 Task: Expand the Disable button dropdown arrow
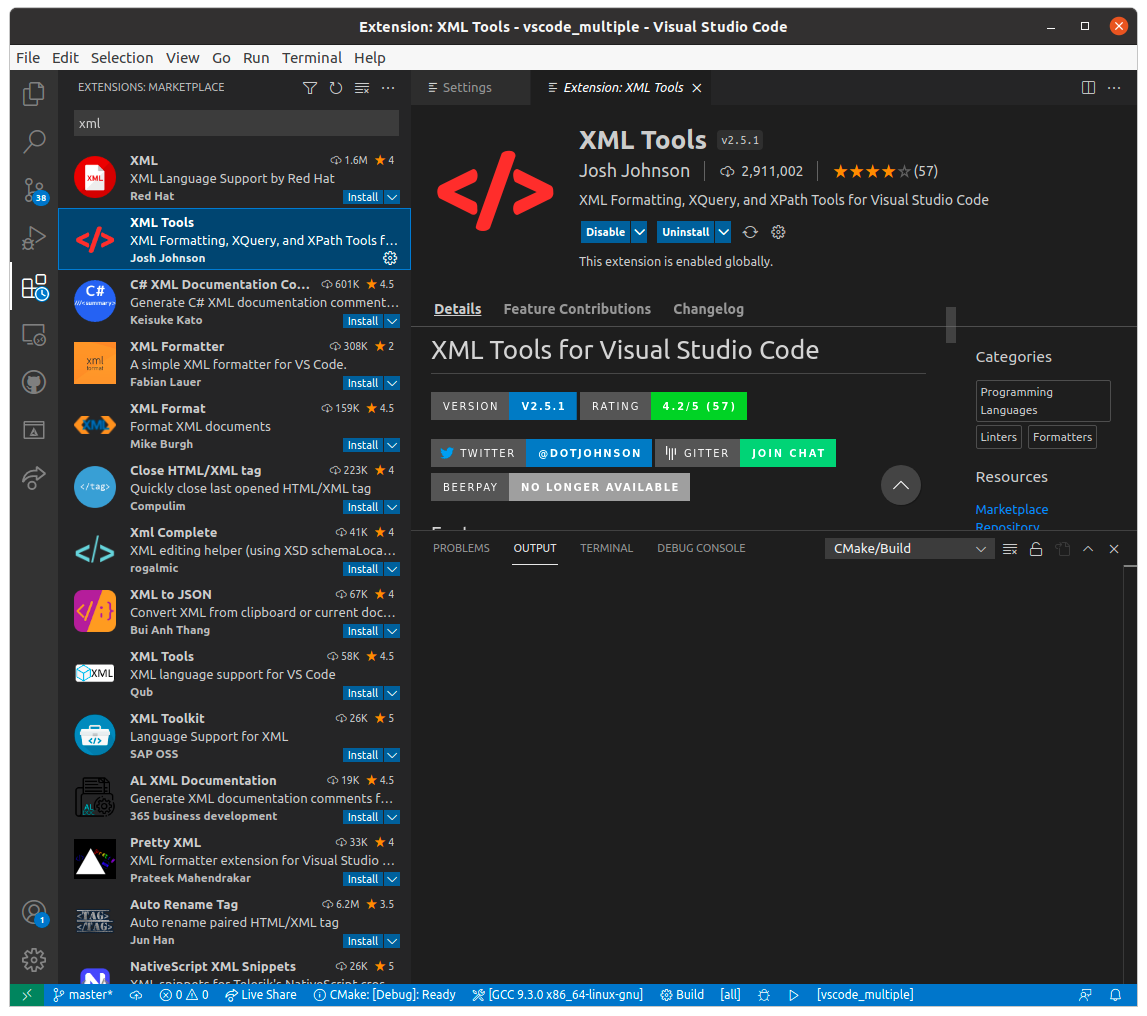point(639,232)
